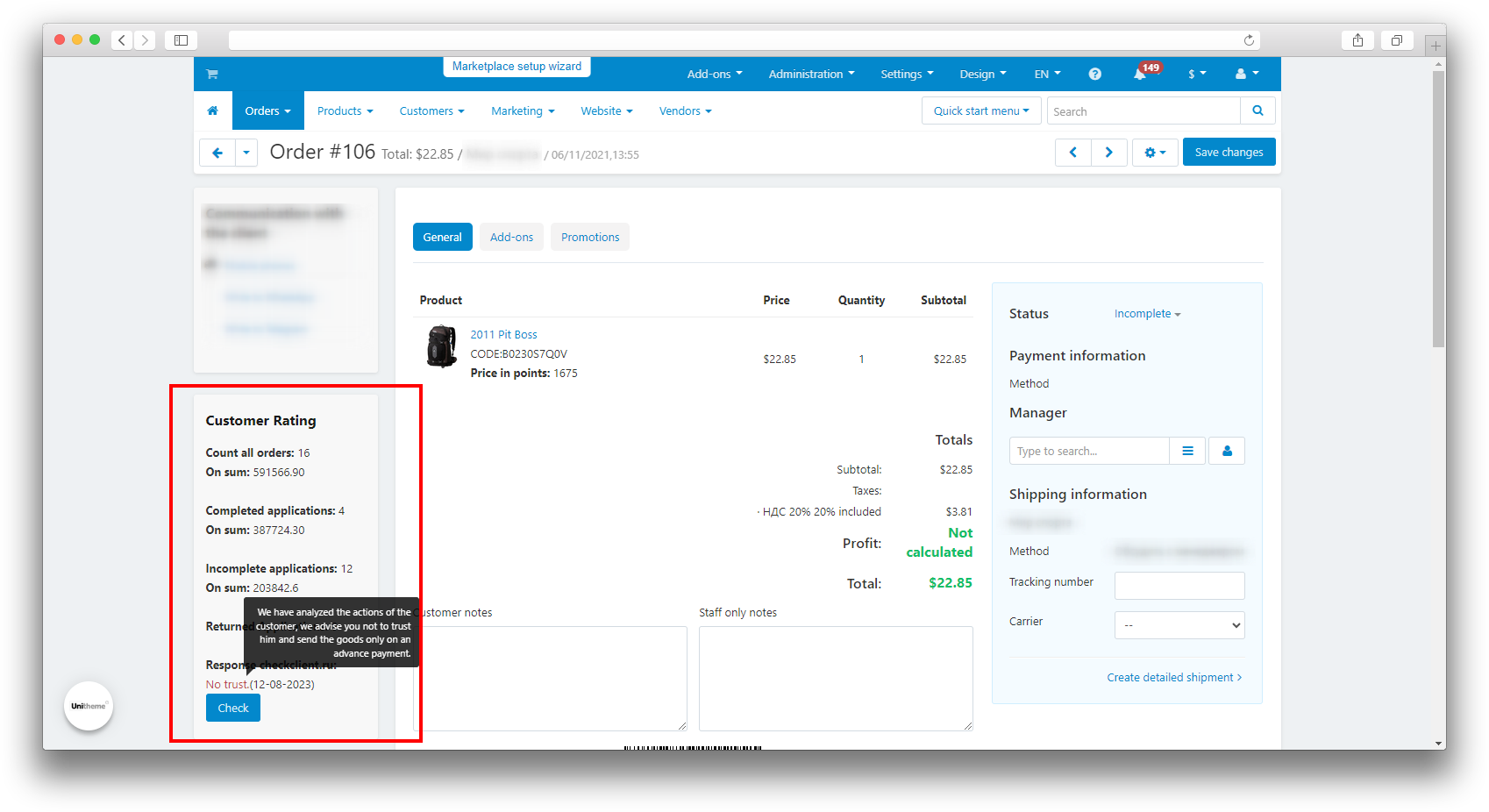
Task: Click the Tracking number input field
Action: point(1179,586)
